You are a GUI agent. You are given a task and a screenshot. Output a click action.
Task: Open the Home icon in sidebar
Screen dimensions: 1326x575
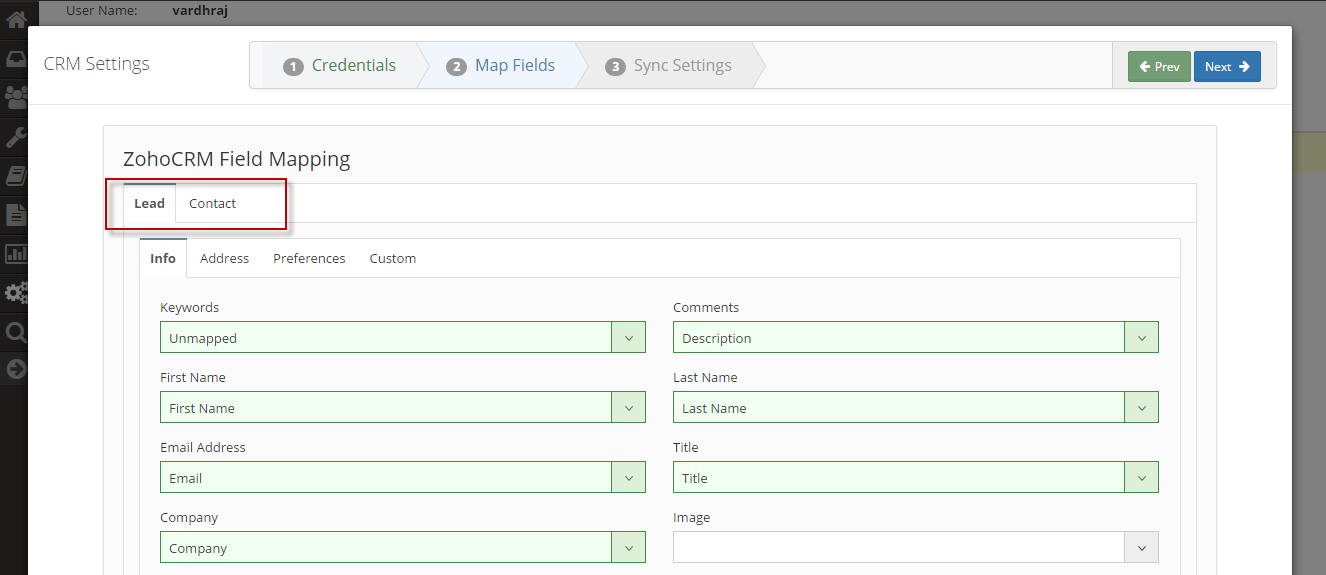tap(16, 17)
